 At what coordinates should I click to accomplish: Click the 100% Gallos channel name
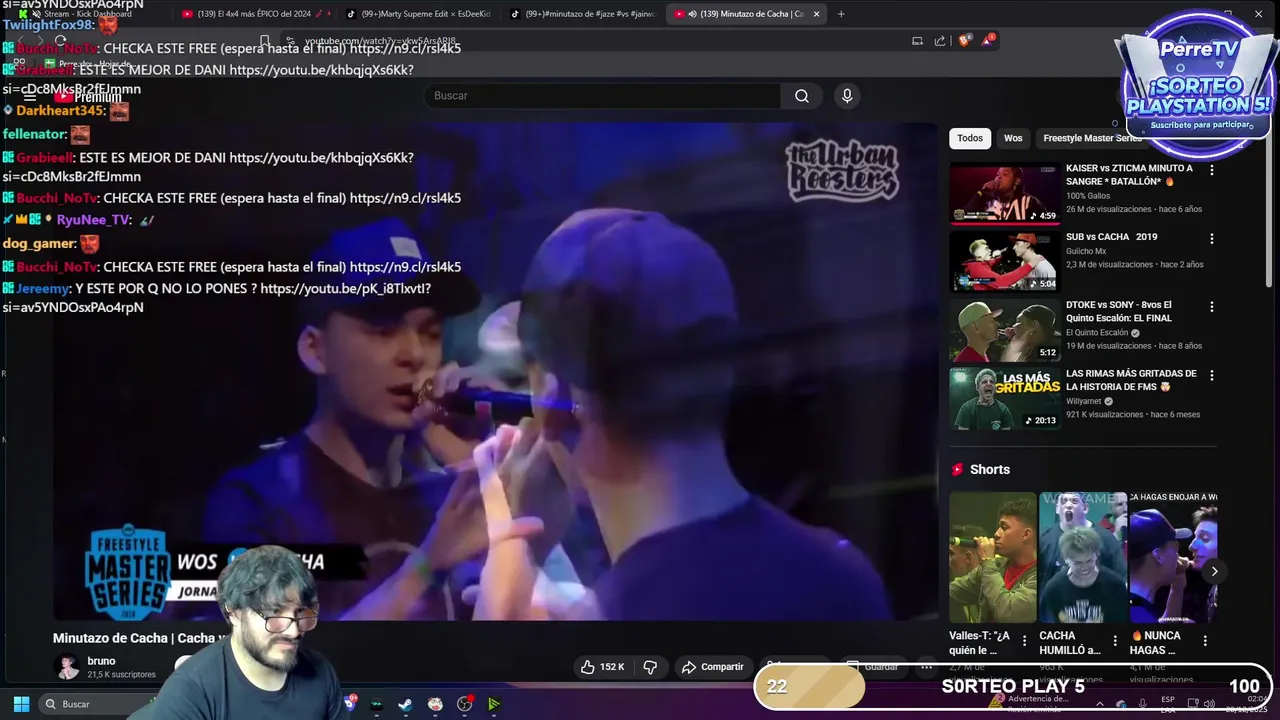[x=1088, y=196]
